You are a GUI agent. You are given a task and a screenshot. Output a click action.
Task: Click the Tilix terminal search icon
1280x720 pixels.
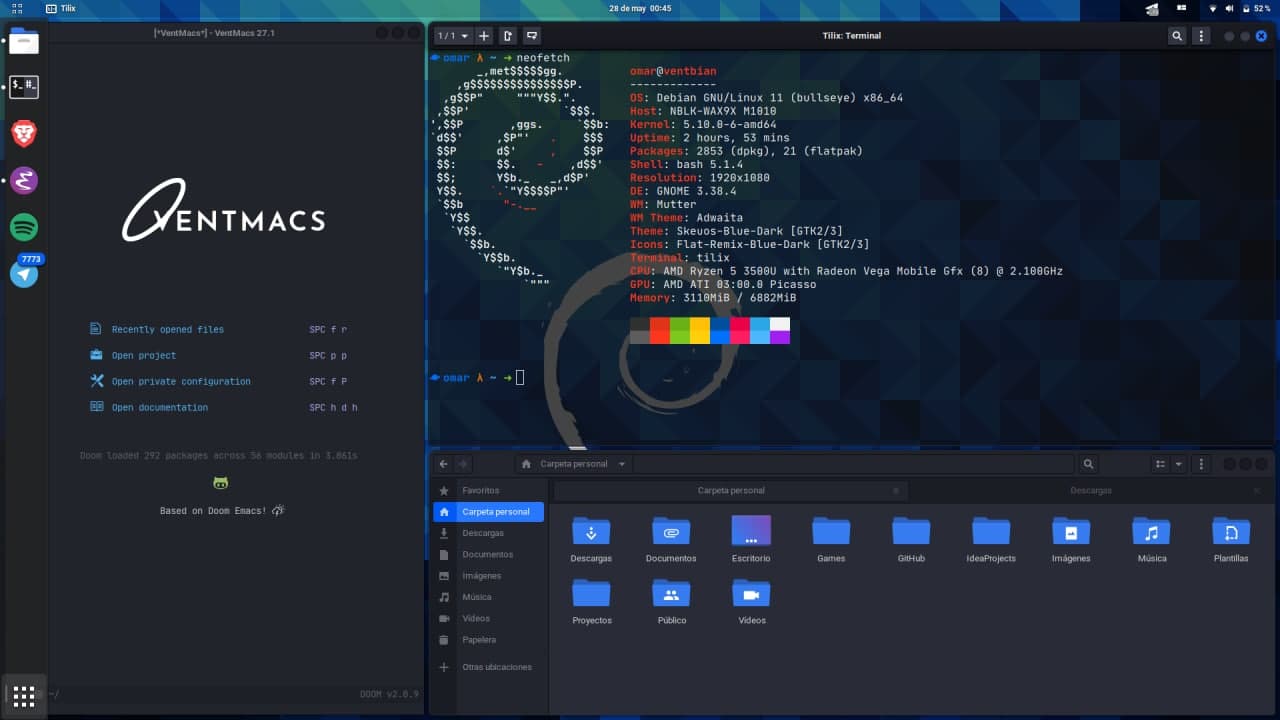click(1177, 36)
